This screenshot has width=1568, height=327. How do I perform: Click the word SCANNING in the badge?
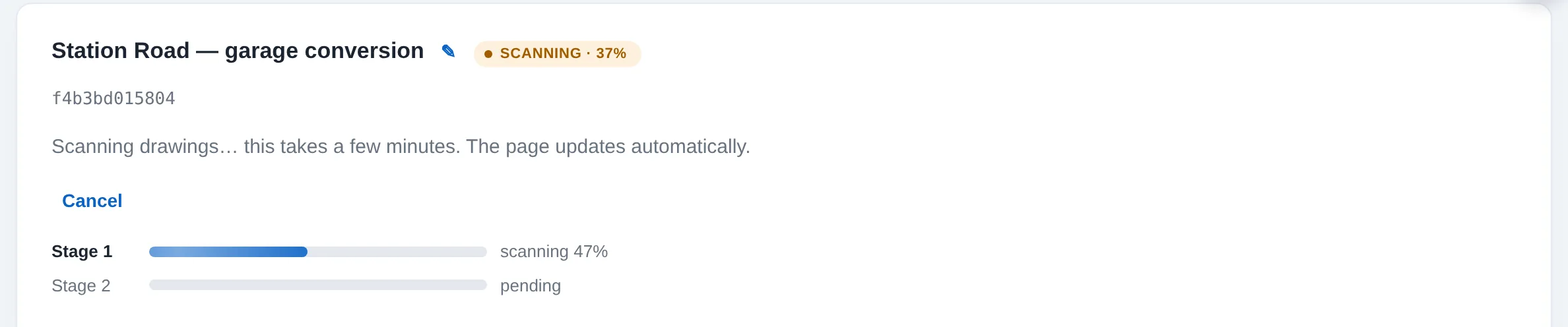[x=540, y=53]
